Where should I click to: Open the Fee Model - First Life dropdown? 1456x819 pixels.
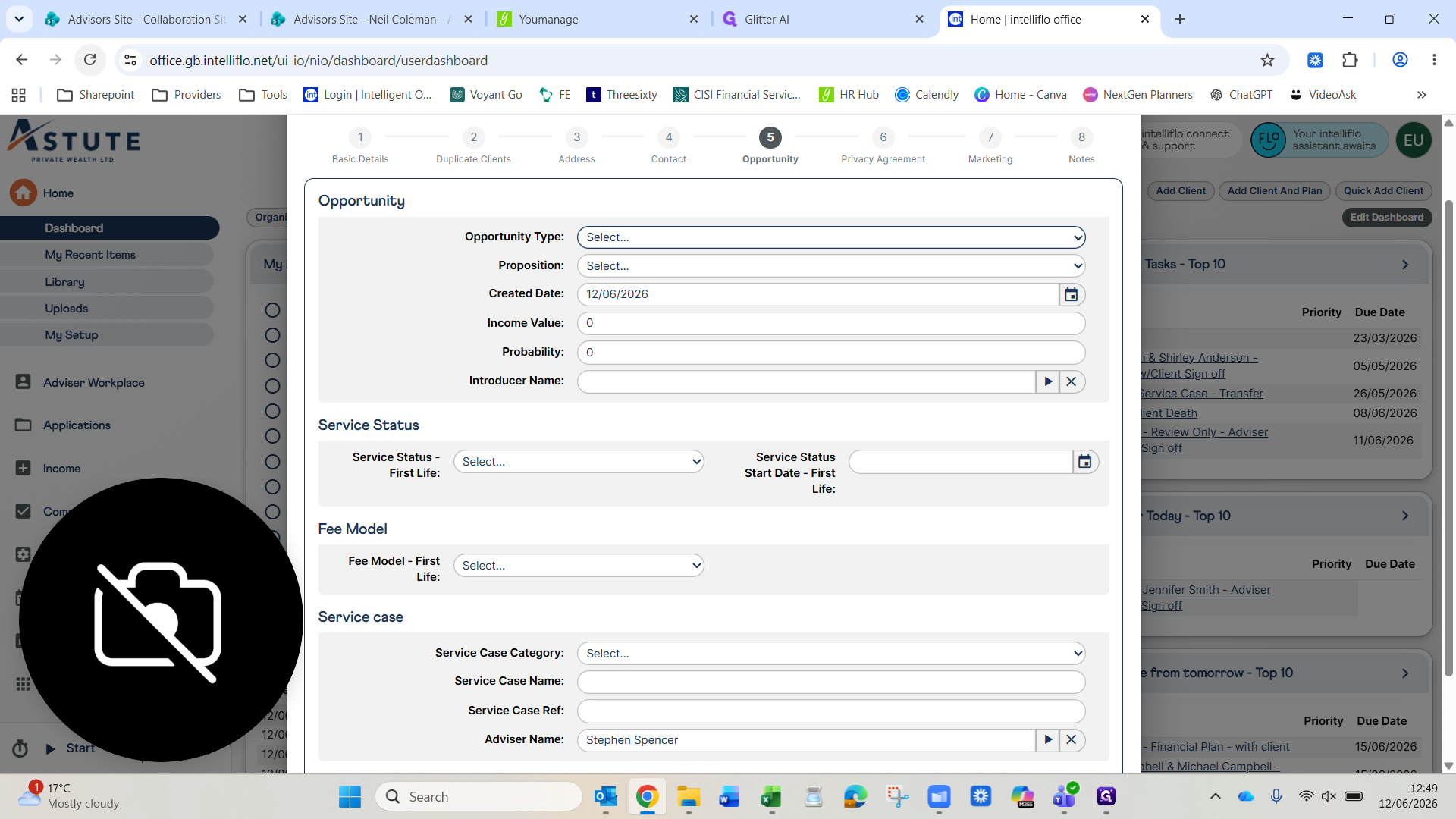click(x=579, y=566)
